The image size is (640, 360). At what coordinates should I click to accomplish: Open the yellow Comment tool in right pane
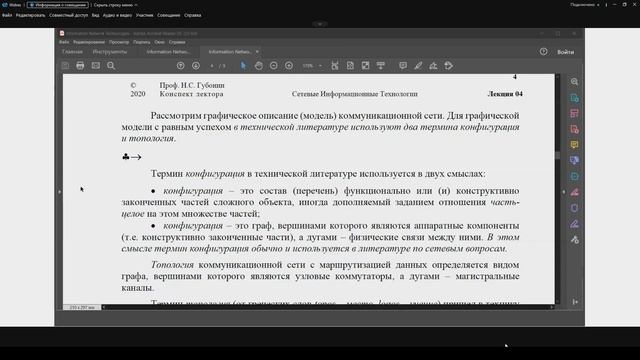[x=575, y=145]
